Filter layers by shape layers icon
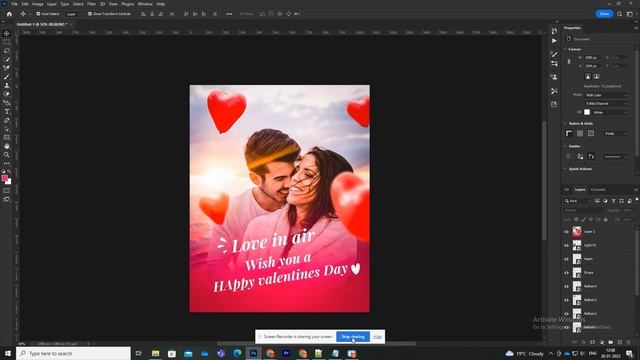 [x=621, y=201]
